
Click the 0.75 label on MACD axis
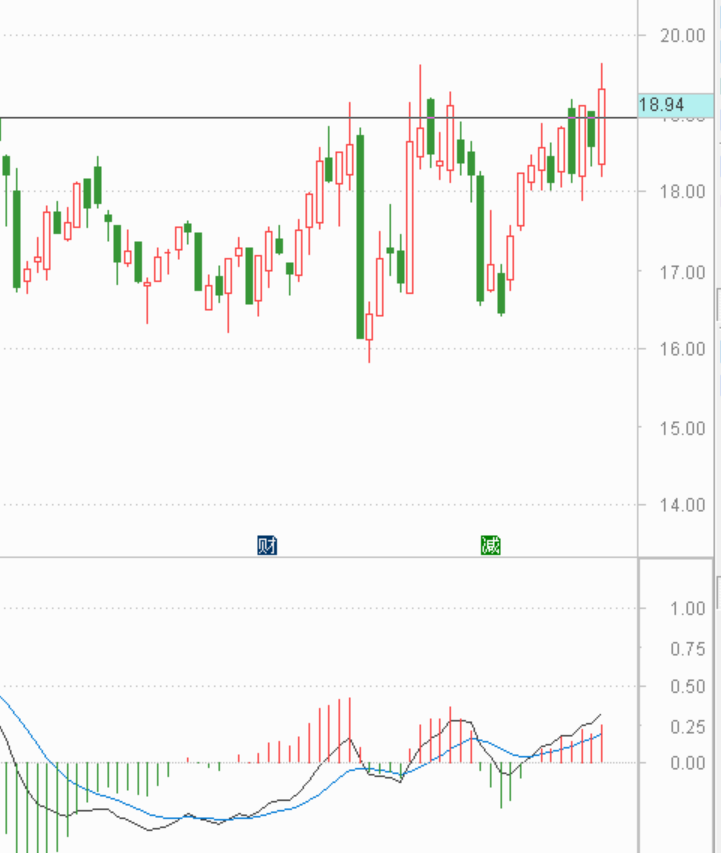click(687, 649)
